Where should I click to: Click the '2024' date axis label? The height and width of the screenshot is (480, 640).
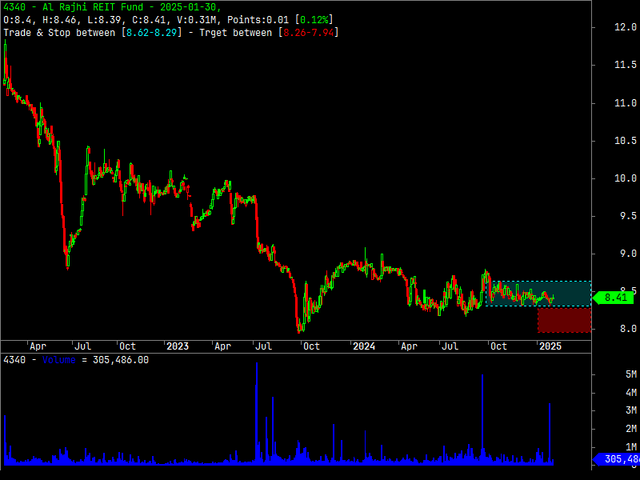tap(364, 347)
